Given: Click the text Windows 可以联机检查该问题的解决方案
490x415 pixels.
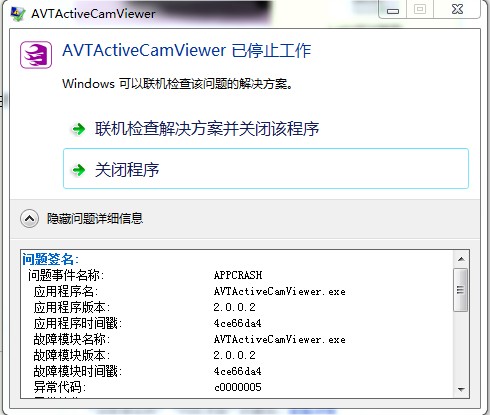Looking at the screenshot, I should tap(177, 84).
